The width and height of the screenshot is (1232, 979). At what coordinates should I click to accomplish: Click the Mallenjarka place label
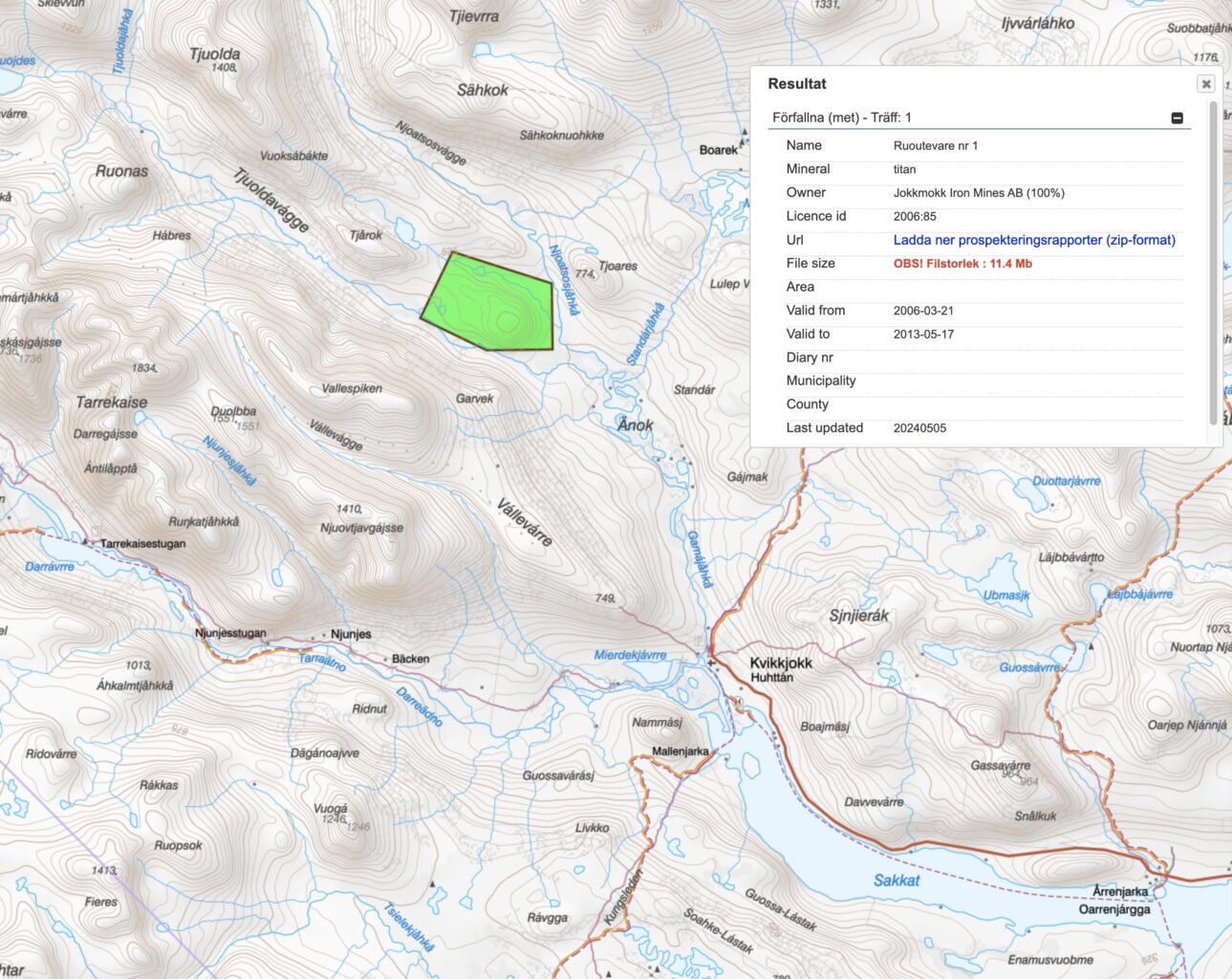[681, 751]
